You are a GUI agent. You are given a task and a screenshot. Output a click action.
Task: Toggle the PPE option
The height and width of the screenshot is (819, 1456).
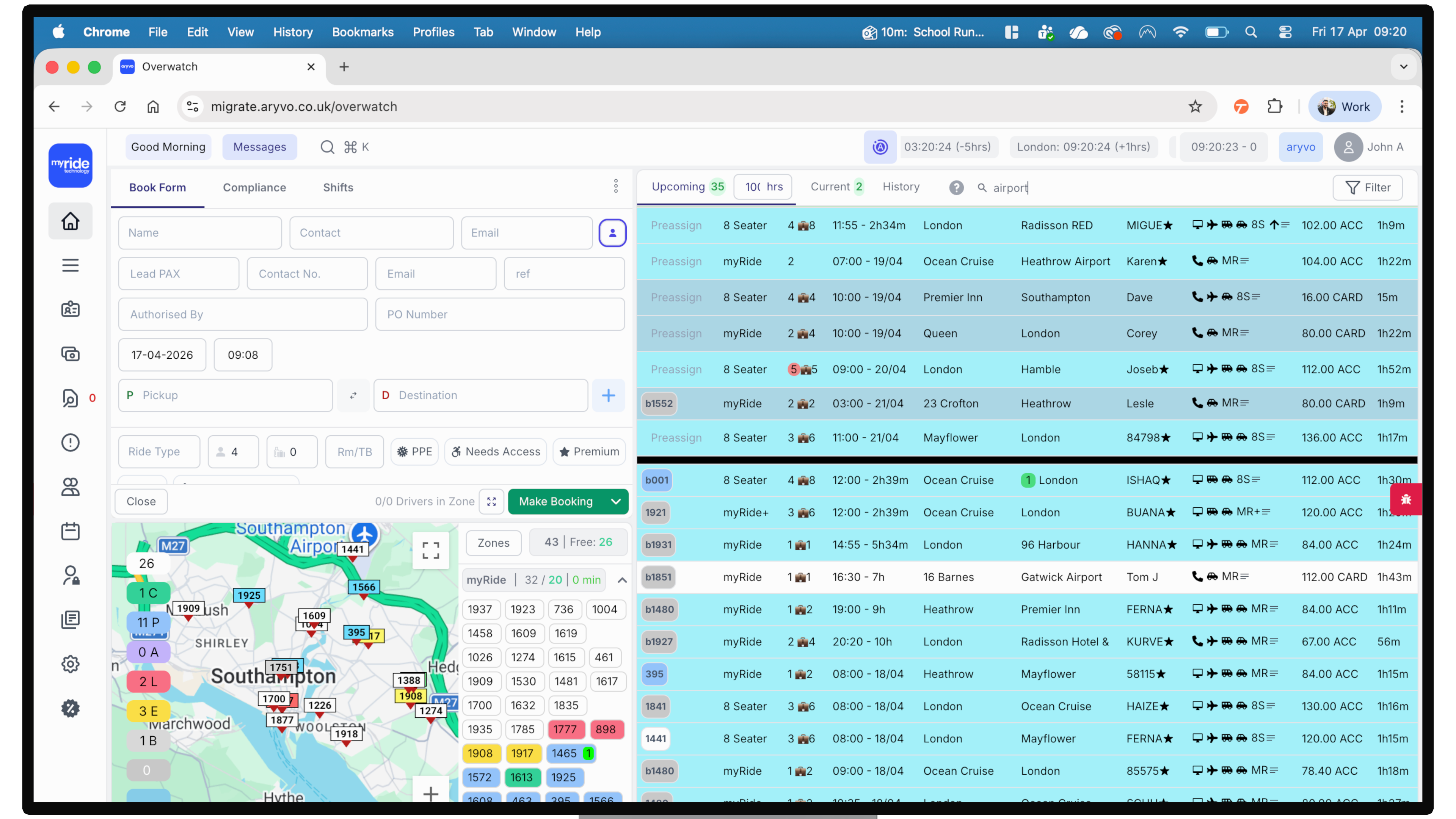[x=415, y=452]
